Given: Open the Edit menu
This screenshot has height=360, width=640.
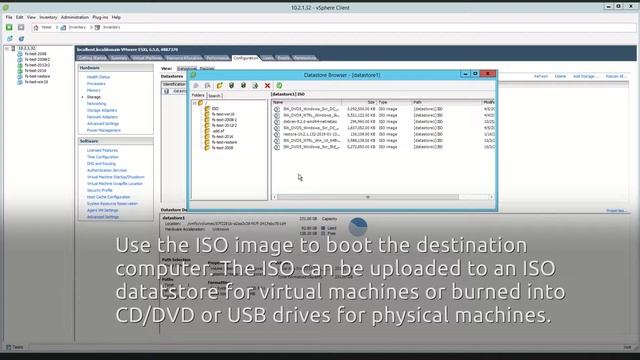Looking at the screenshot, I should pos(20,17).
